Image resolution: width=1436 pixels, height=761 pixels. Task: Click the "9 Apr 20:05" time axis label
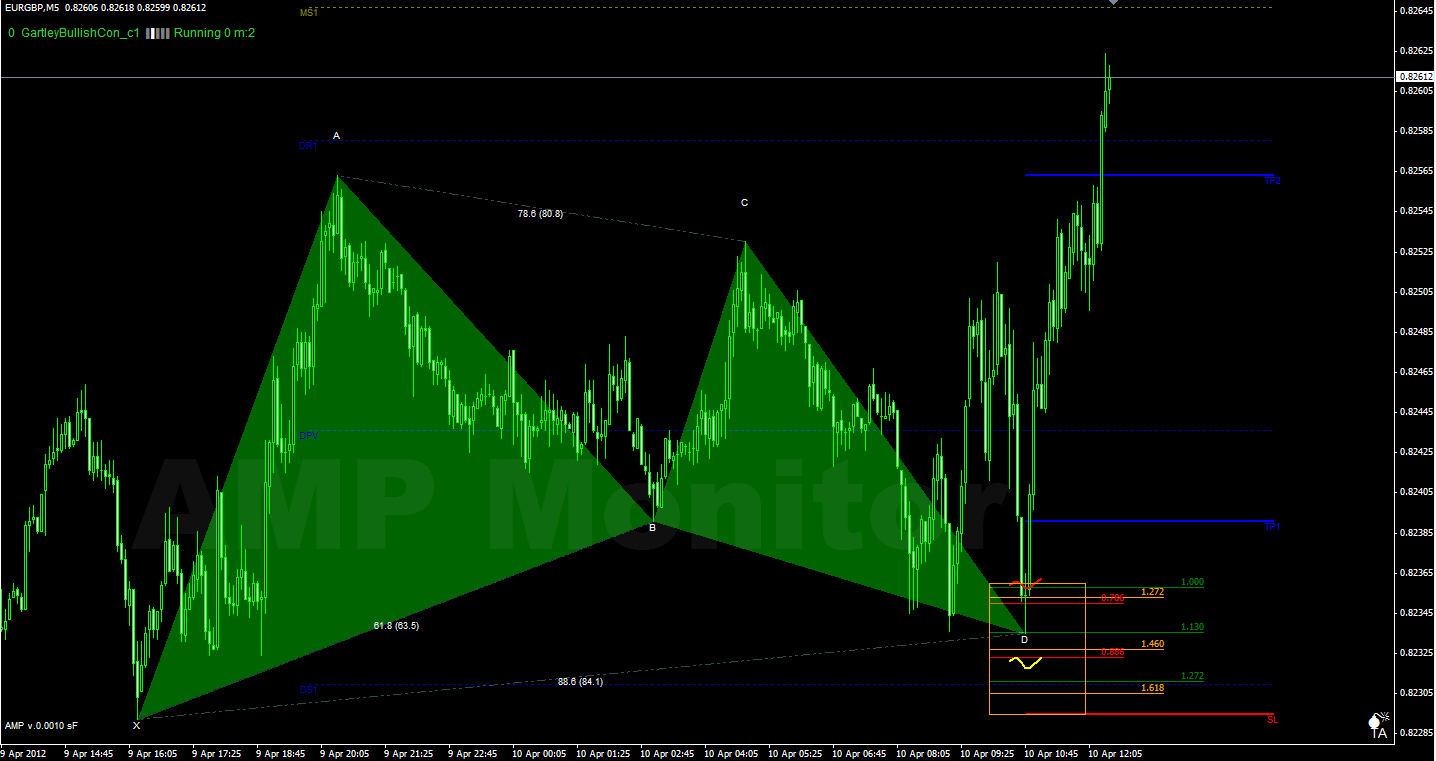345,754
